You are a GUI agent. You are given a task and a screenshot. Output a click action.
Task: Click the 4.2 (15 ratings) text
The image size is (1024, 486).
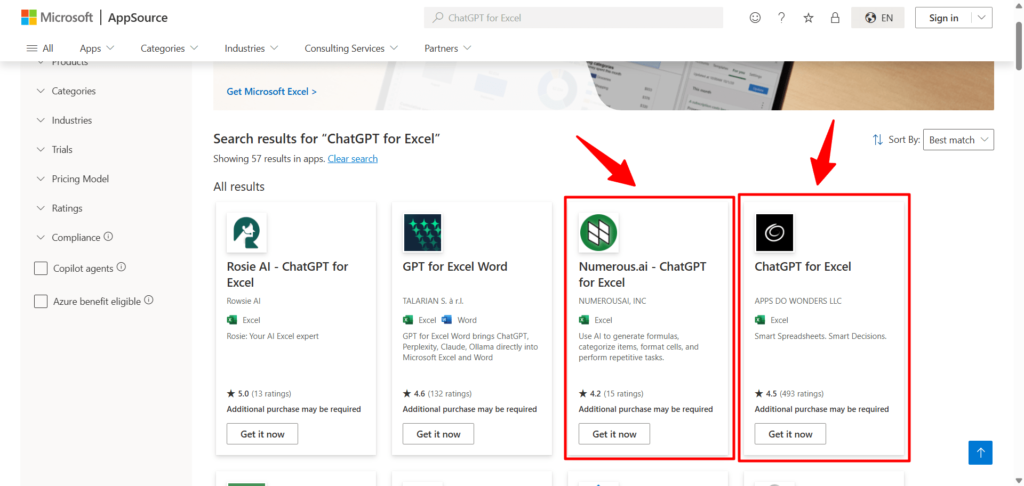click(x=611, y=394)
